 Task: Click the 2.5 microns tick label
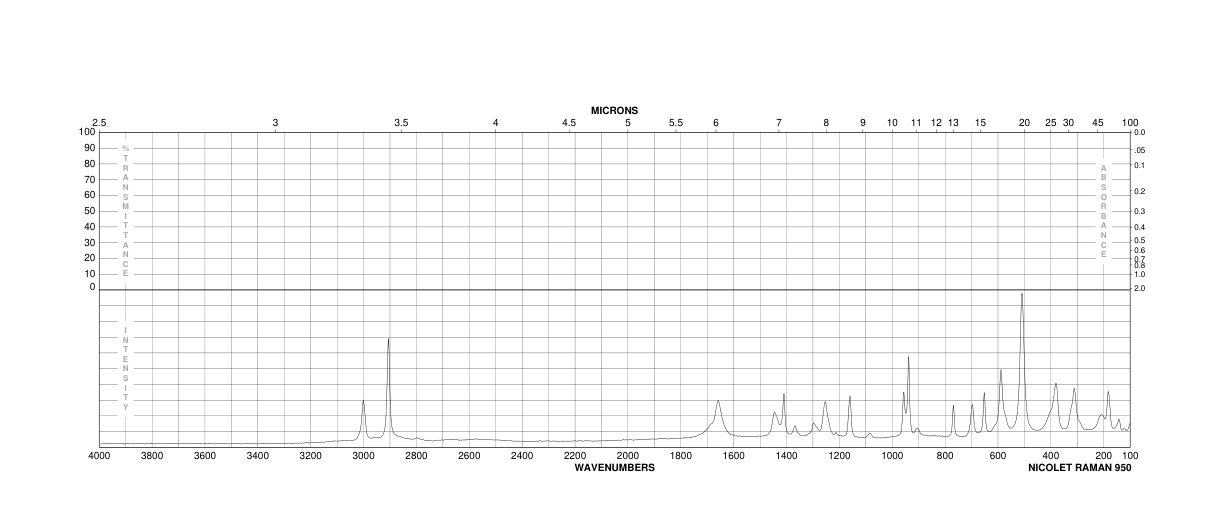[x=99, y=123]
